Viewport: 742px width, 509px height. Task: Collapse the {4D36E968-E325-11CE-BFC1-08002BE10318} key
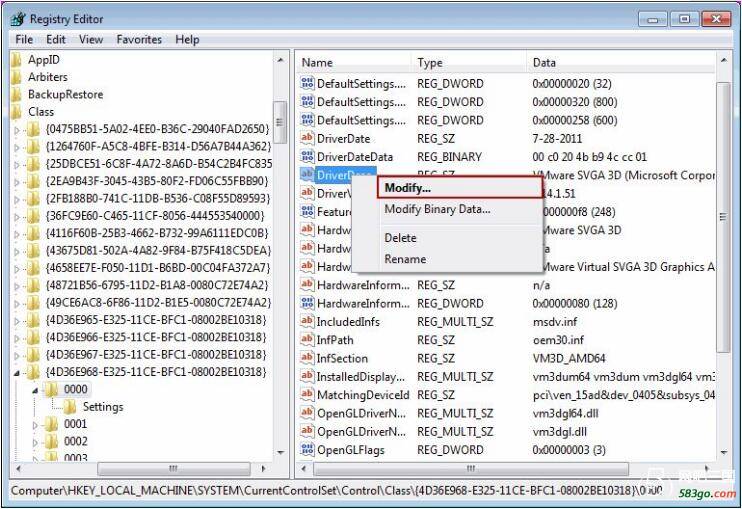coord(17,373)
